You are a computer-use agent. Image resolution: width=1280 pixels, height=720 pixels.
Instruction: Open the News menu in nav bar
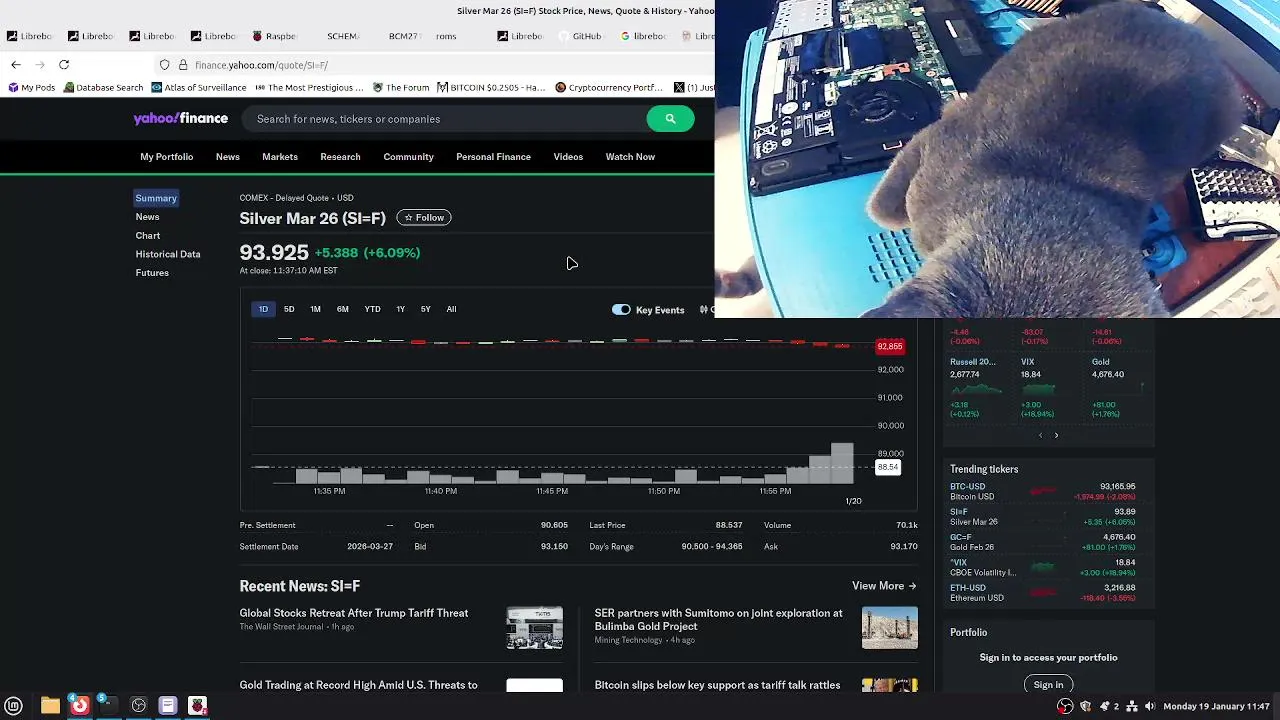pyautogui.click(x=227, y=157)
